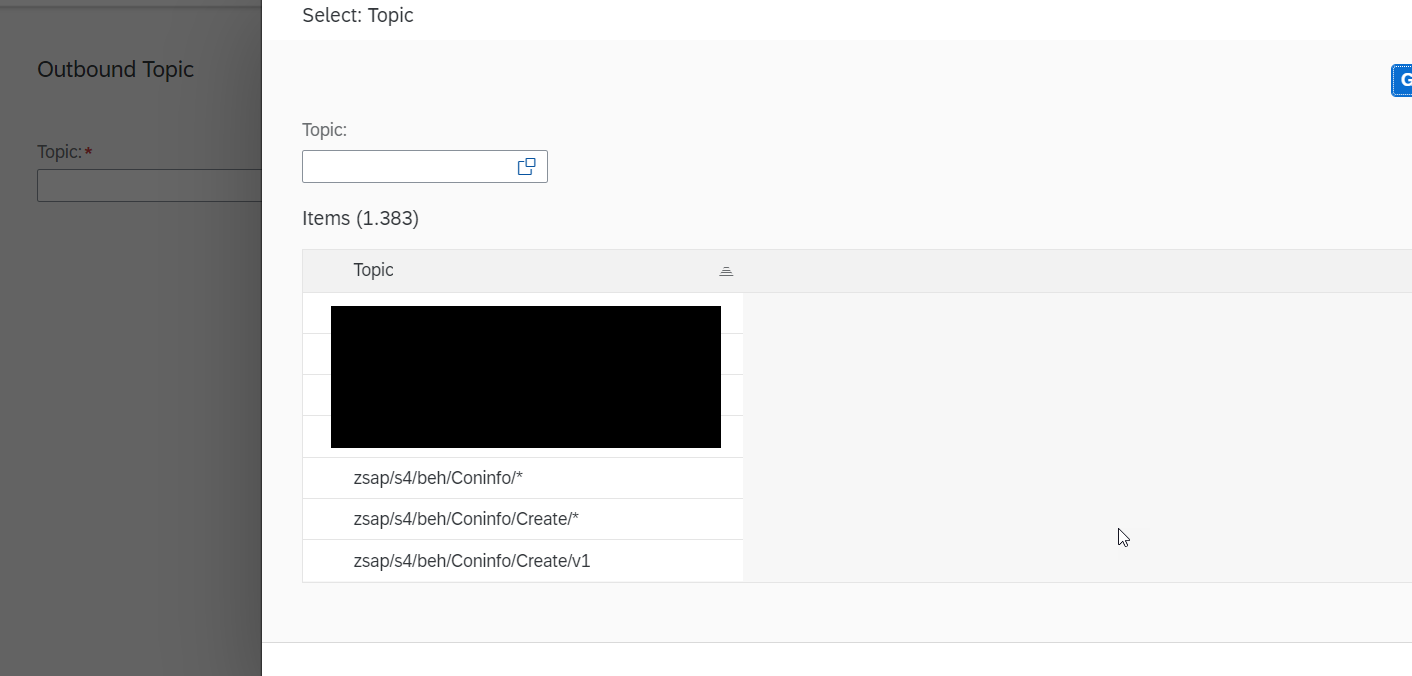Click the required Topic:* label on the background form
Screen dimensions: 1412x676
[65, 152]
